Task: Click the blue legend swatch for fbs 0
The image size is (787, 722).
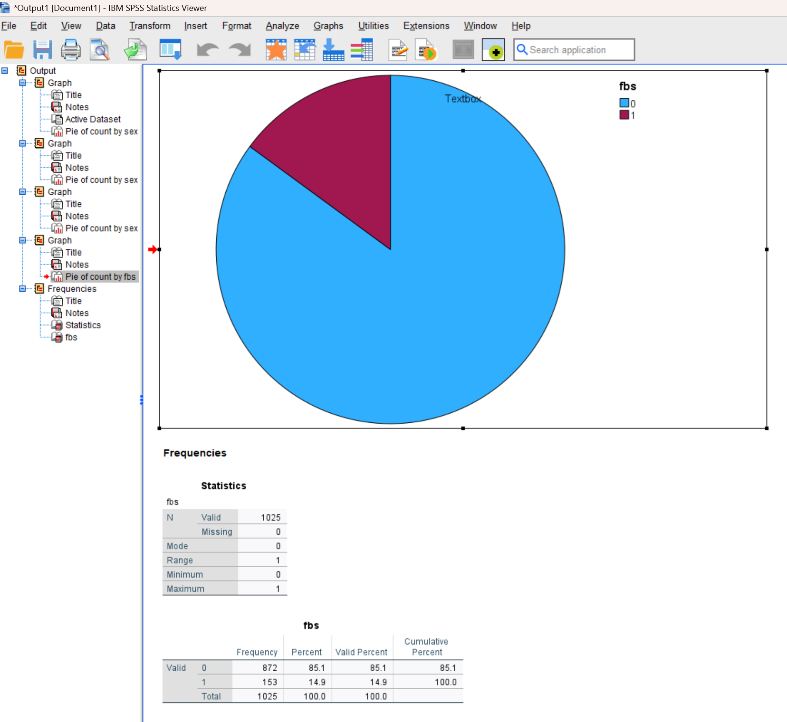Action: coord(624,103)
